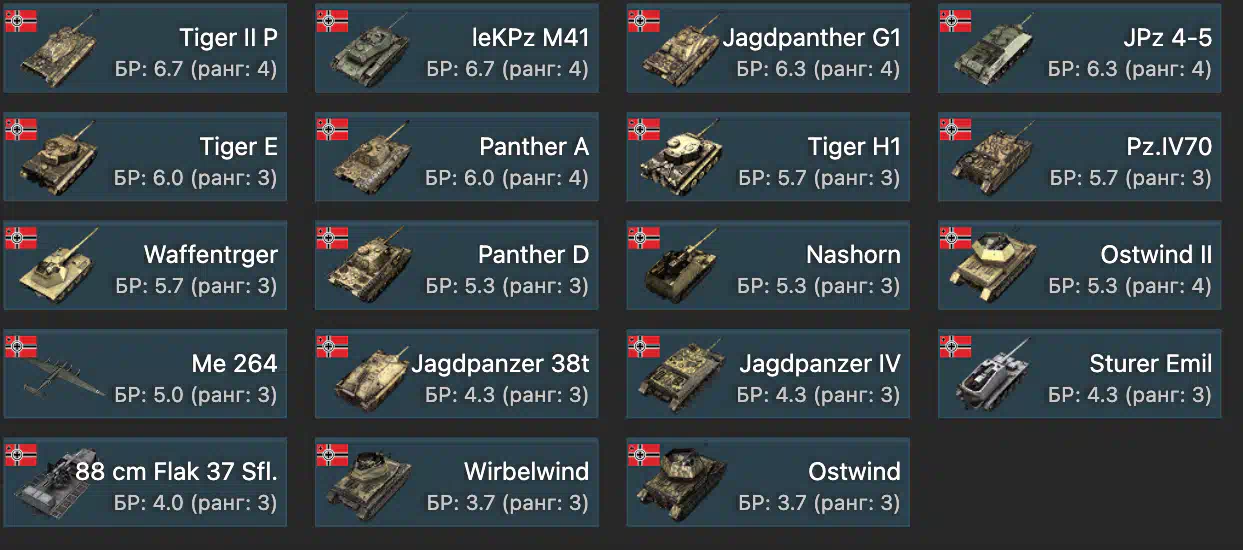Screen dimensions: 1243x550
Task: Pick the Panther D vehicle card
Action: [456, 264]
